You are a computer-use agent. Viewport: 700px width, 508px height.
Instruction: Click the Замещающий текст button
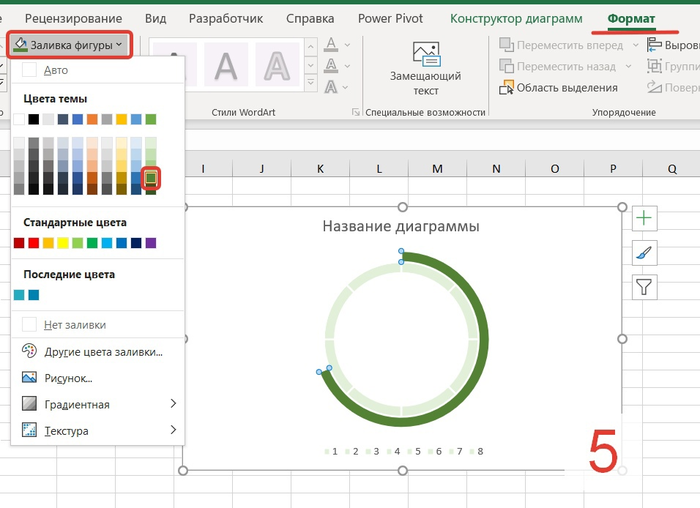coord(425,68)
